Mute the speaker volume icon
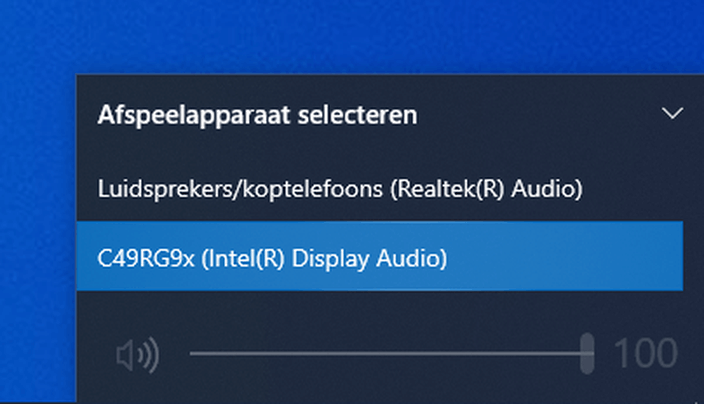 pyautogui.click(x=136, y=354)
